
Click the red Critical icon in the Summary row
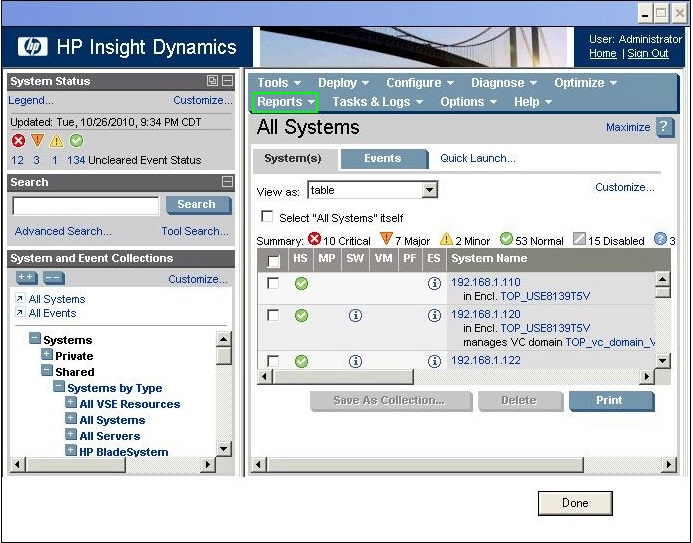tap(314, 239)
